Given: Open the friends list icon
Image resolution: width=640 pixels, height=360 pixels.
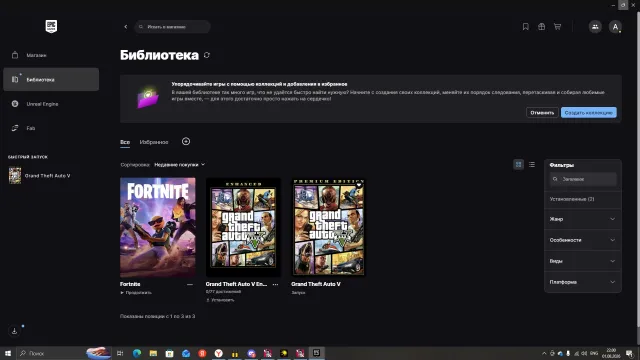Looking at the screenshot, I should tap(595, 27).
